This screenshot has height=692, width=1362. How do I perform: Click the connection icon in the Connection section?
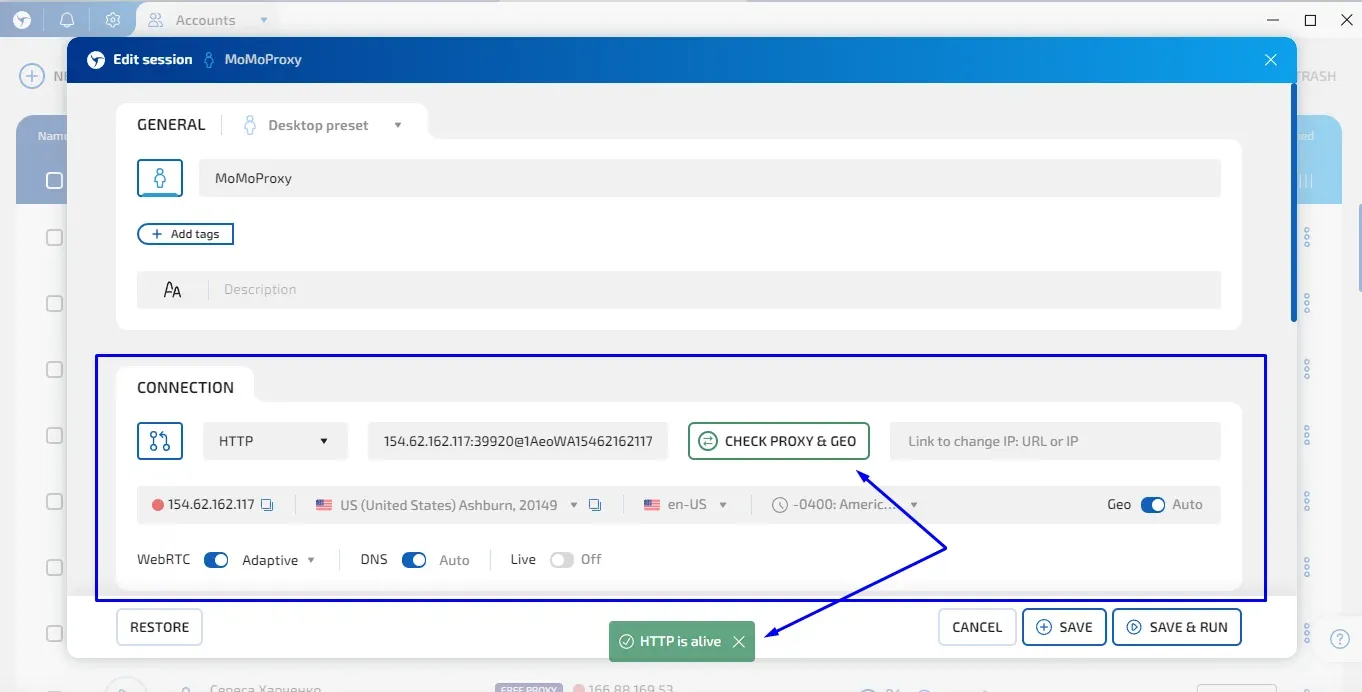click(159, 440)
